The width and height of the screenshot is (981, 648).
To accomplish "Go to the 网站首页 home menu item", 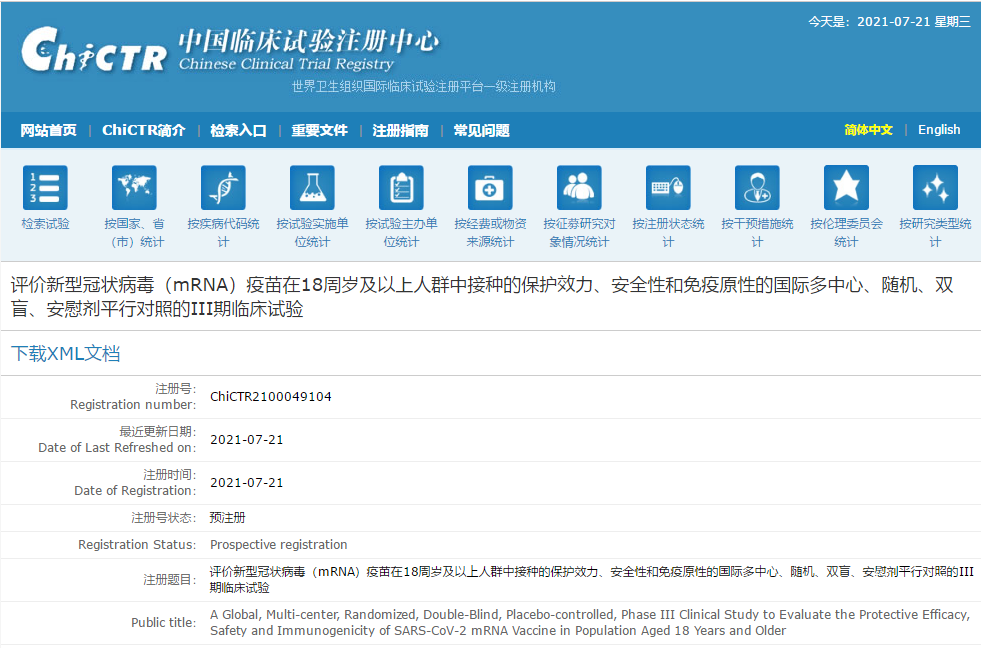I will [x=48, y=130].
